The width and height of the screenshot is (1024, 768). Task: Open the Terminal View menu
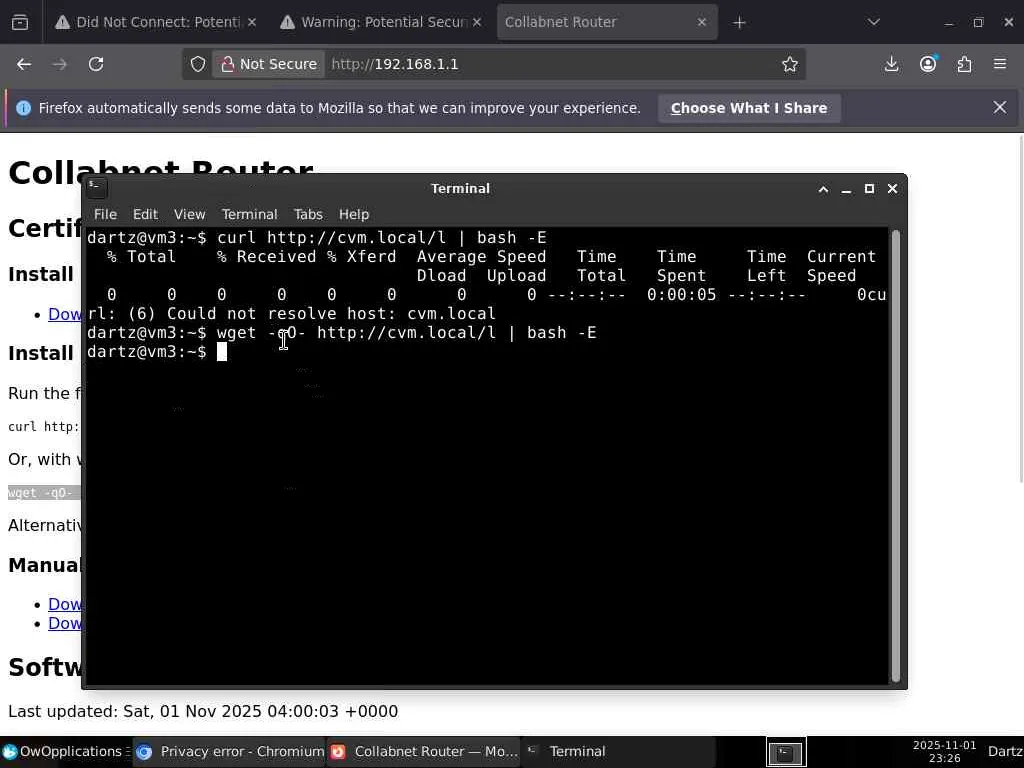point(189,214)
